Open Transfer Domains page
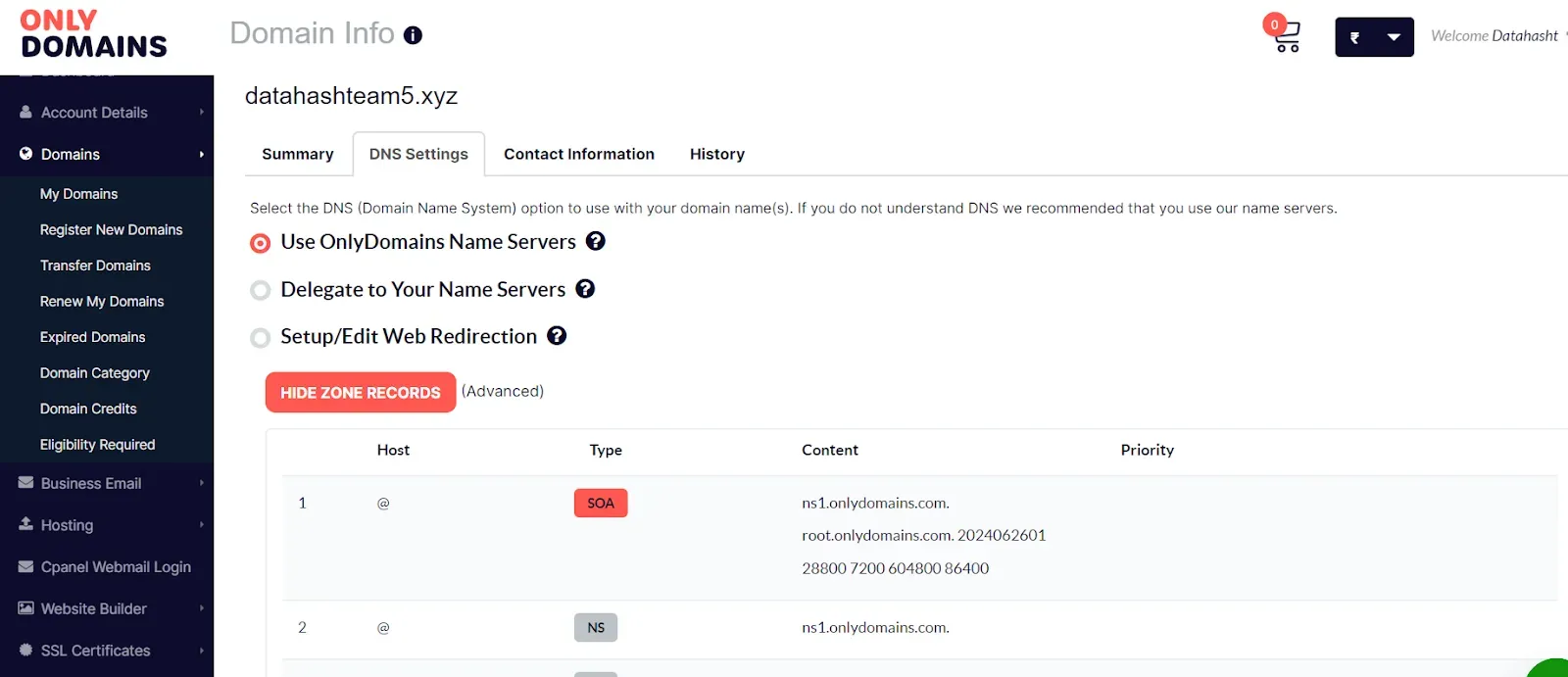1568x677 pixels. (x=95, y=266)
